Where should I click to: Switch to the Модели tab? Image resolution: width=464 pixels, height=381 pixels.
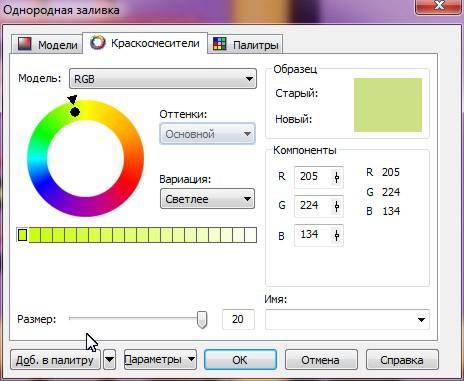tap(47, 44)
